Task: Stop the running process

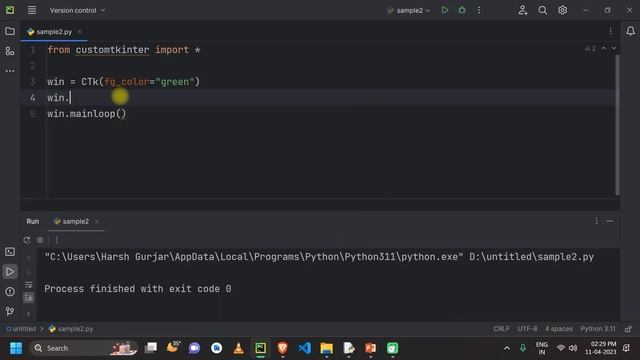Action: click(x=40, y=240)
